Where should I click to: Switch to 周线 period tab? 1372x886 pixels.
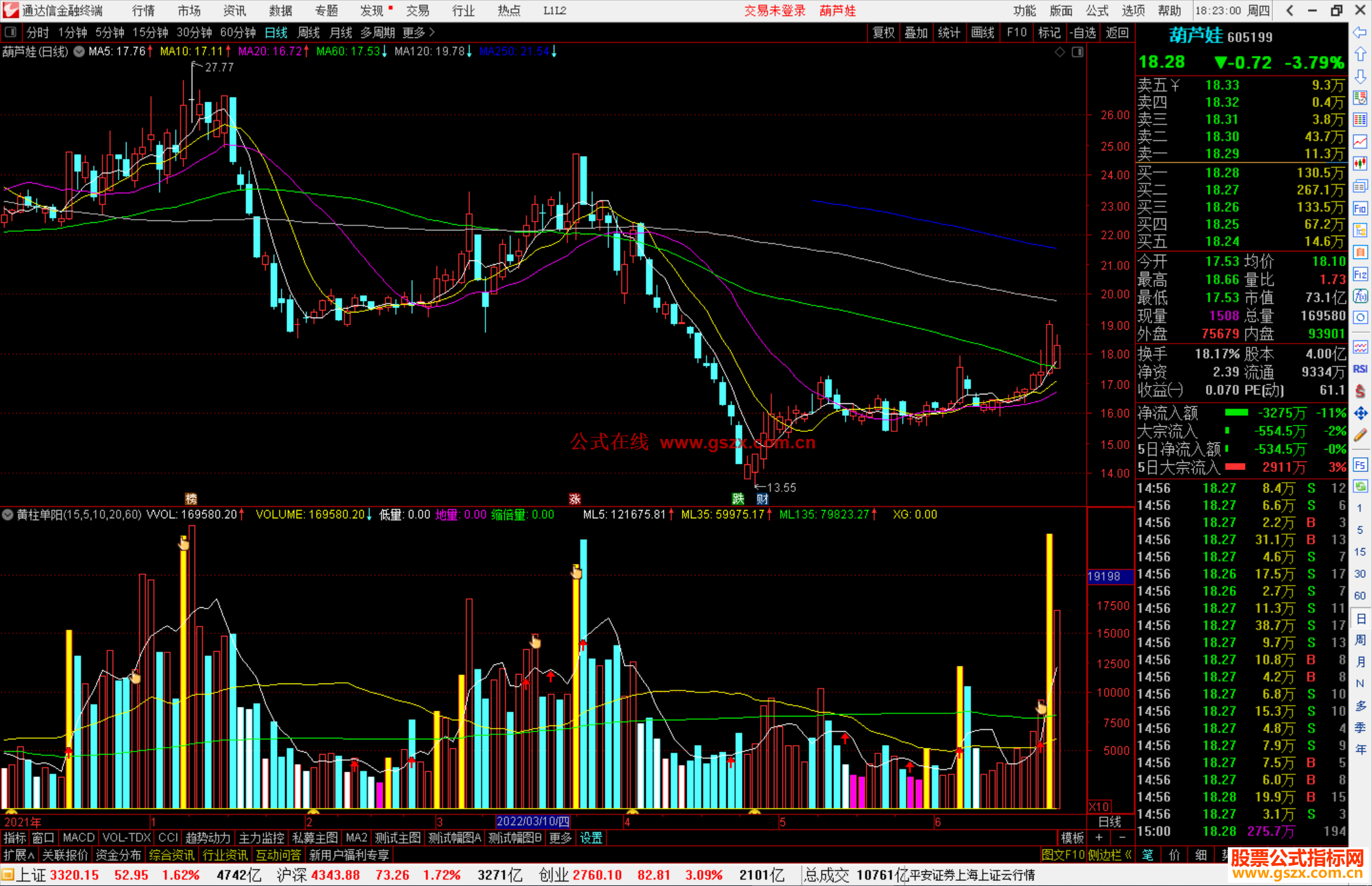click(309, 32)
